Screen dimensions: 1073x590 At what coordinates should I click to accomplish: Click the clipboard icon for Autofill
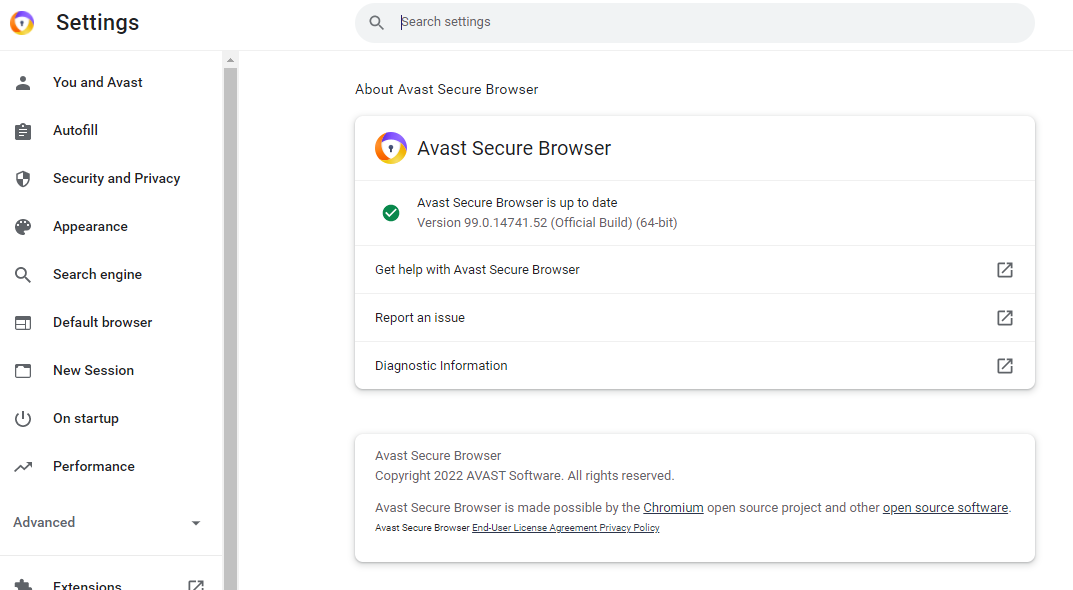[x=23, y=131]
